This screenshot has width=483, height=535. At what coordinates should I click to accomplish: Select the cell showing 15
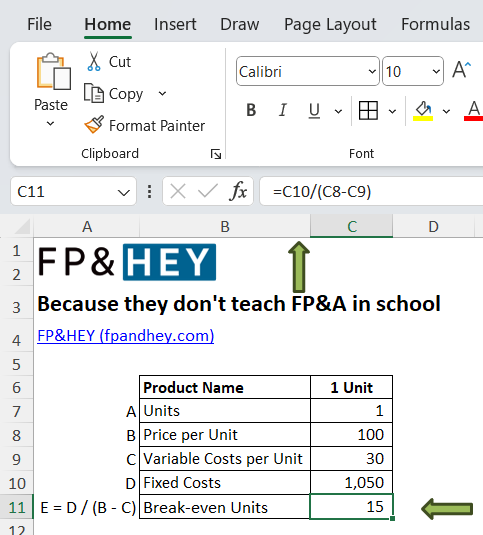coord(351,507)
